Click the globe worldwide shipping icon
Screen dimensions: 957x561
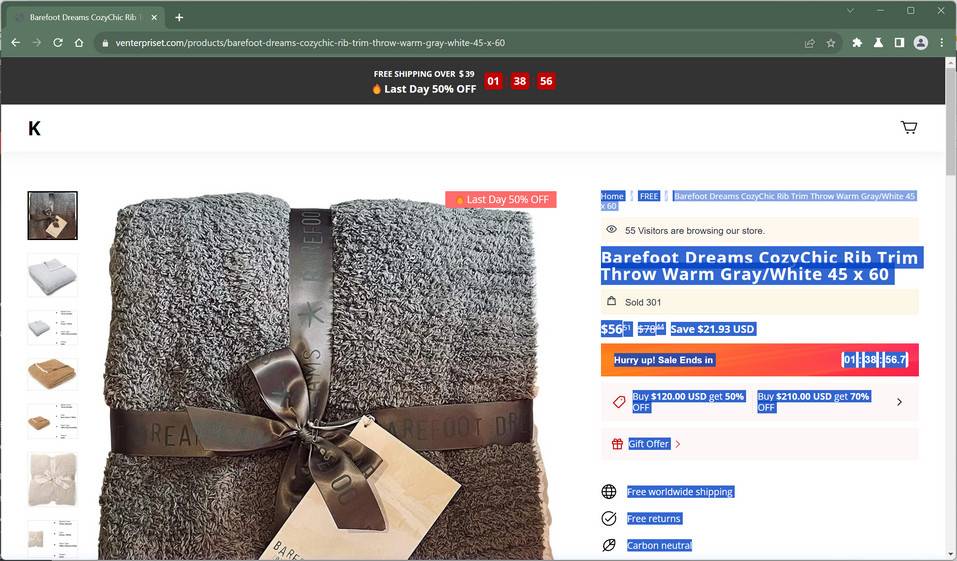click(609, 491)
